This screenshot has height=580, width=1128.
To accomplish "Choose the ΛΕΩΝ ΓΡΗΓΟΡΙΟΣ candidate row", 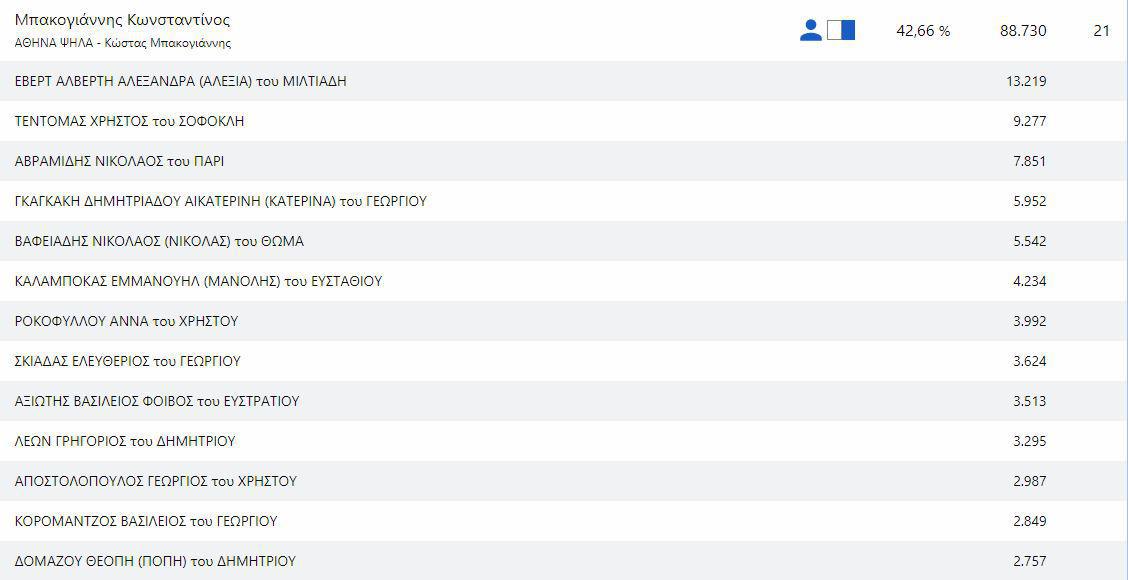I will point(126,441).
